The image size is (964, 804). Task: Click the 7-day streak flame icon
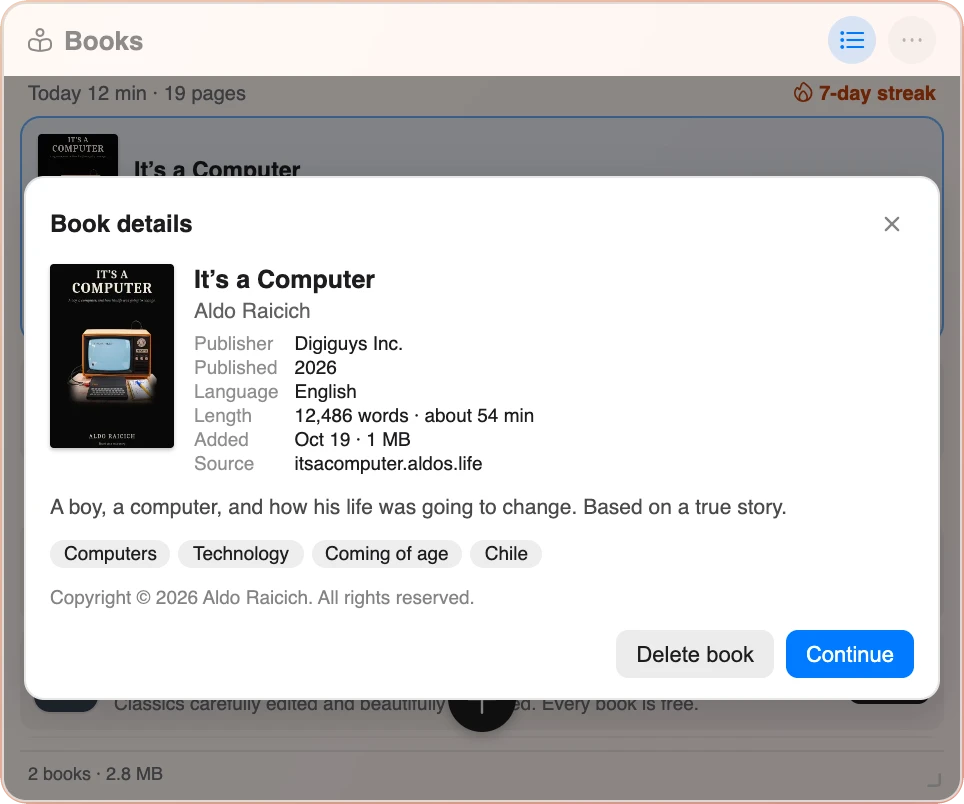tap(803, 93)
